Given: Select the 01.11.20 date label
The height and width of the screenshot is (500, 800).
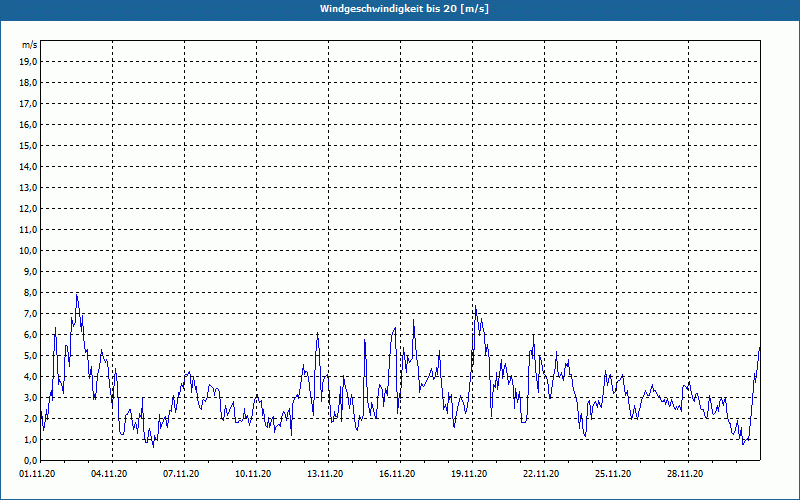Looking at the screenshot, I should pyautogui.click(x=37, y=473).
